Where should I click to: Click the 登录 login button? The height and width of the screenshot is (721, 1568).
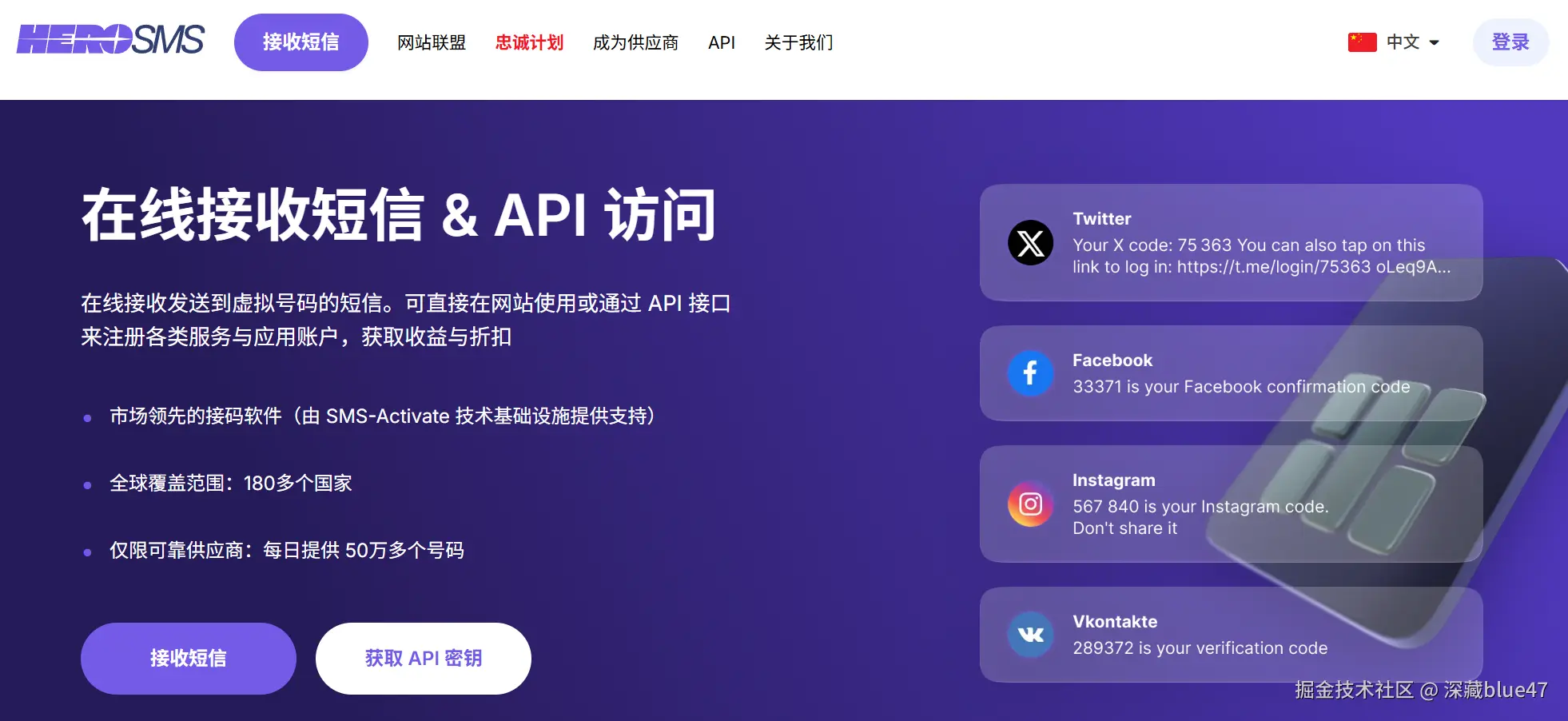click(x=1510, y=42)
